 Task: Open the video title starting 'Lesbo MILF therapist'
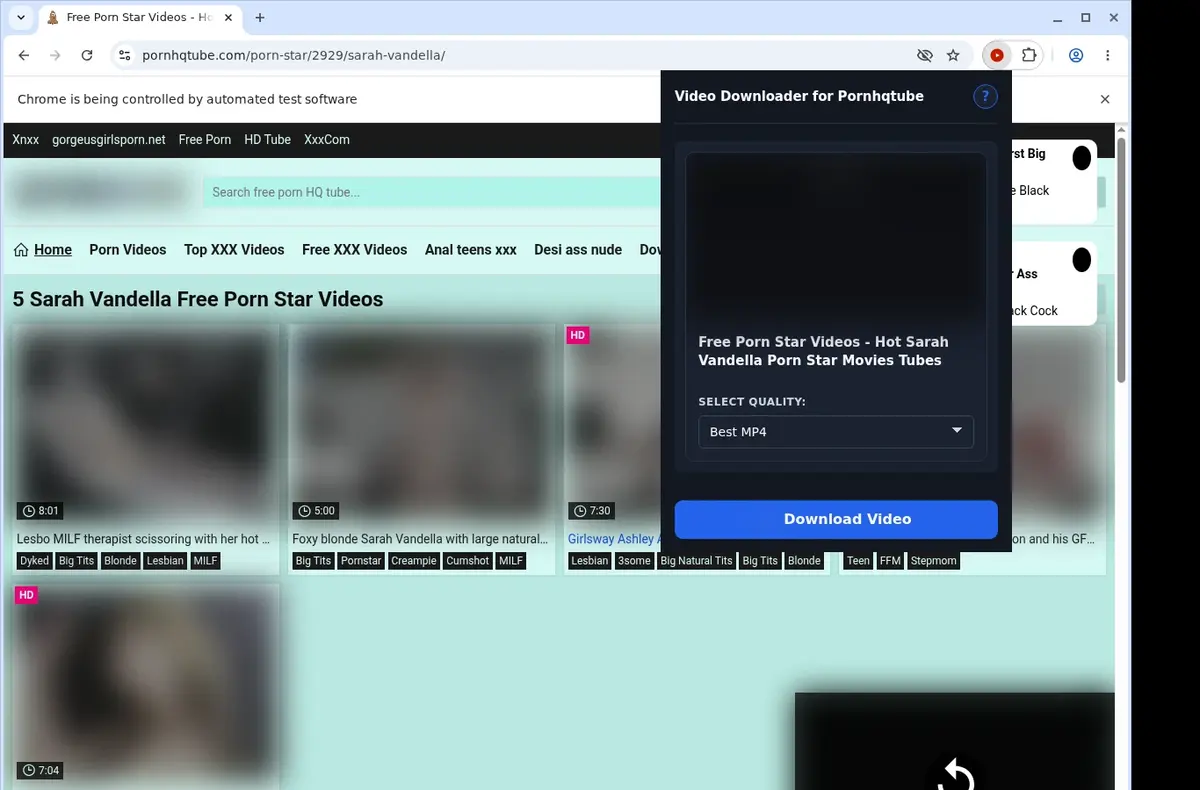pos(144,539)
